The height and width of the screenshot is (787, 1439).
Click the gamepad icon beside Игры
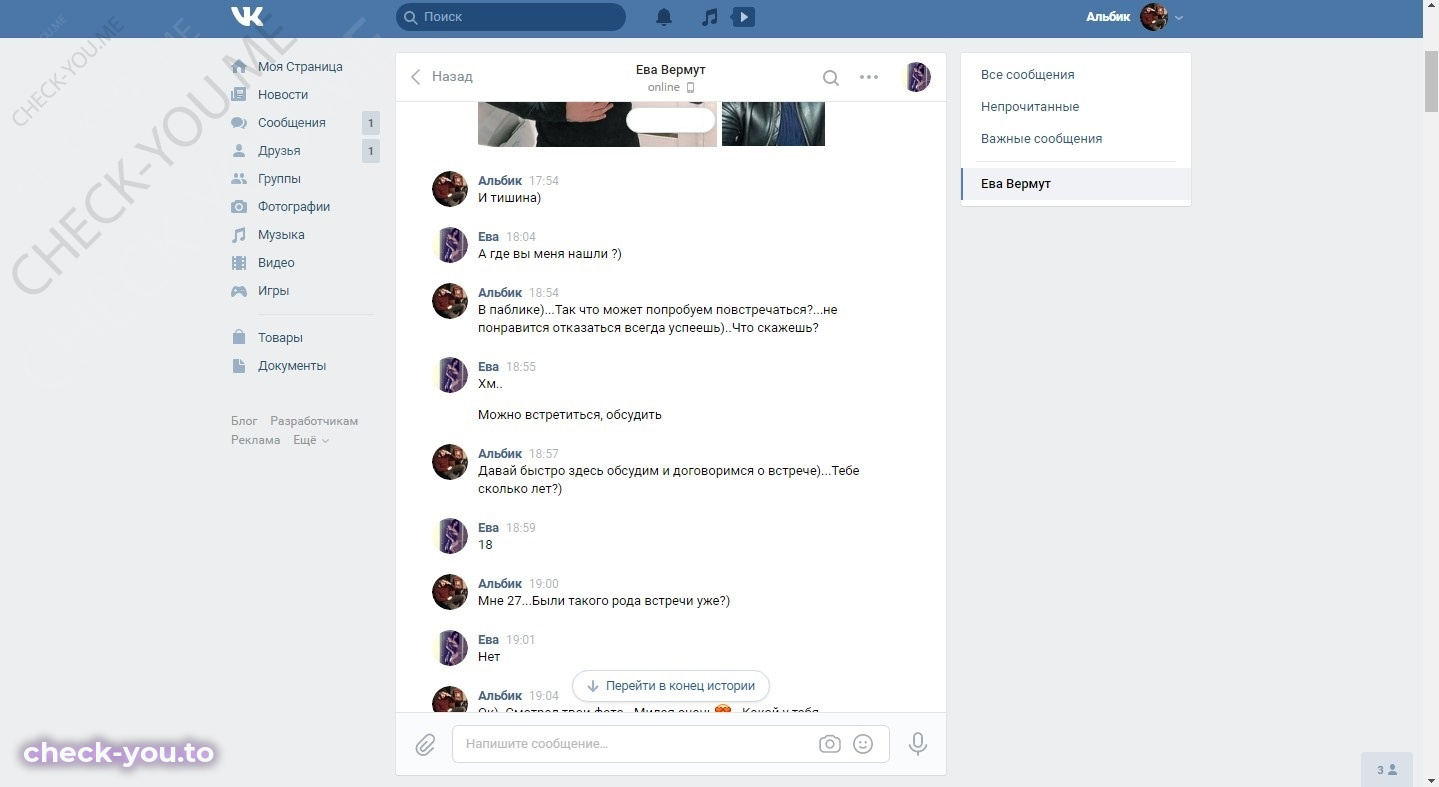(x=239, y=291)
